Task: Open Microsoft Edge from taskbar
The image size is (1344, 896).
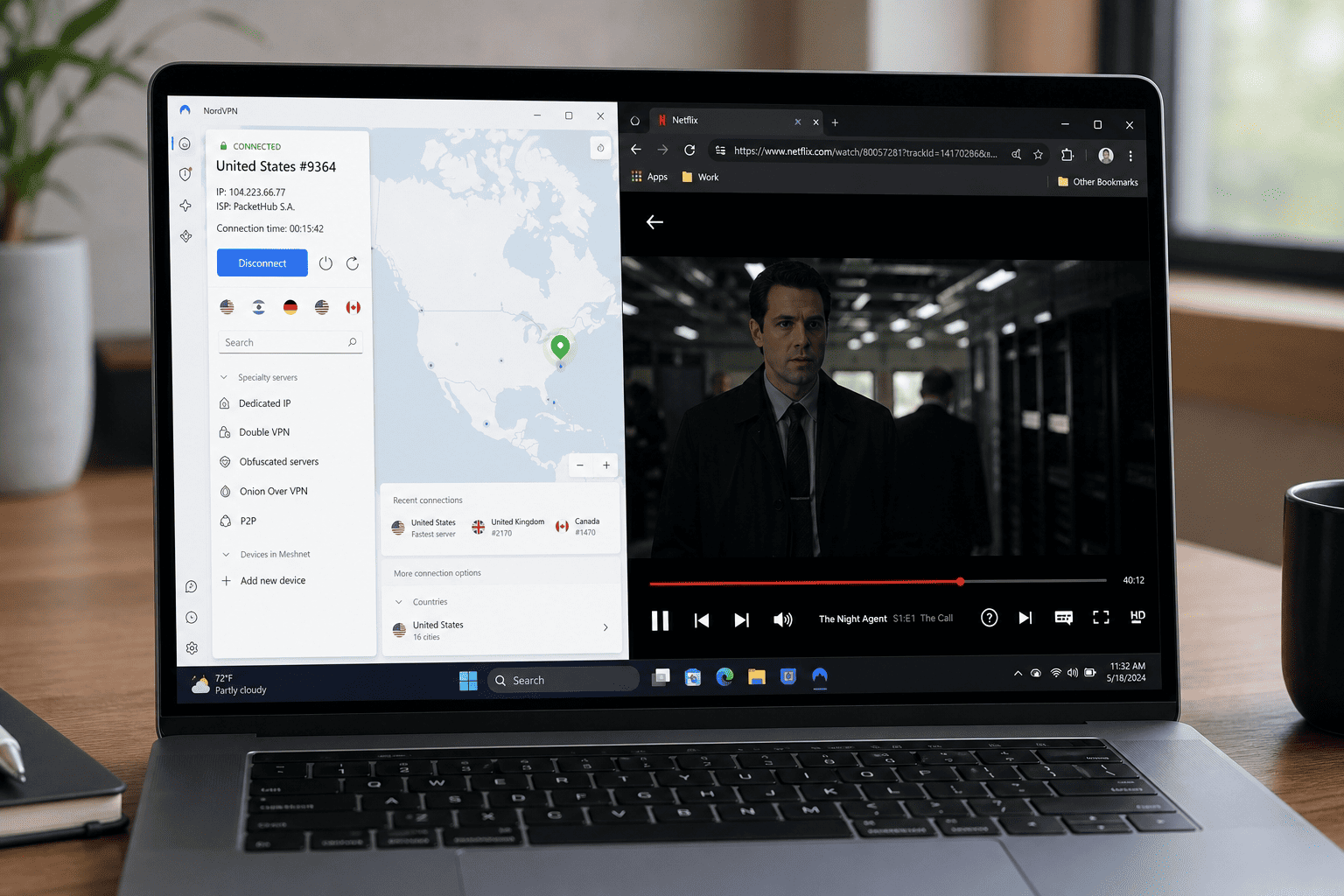Action: point(724,676)
